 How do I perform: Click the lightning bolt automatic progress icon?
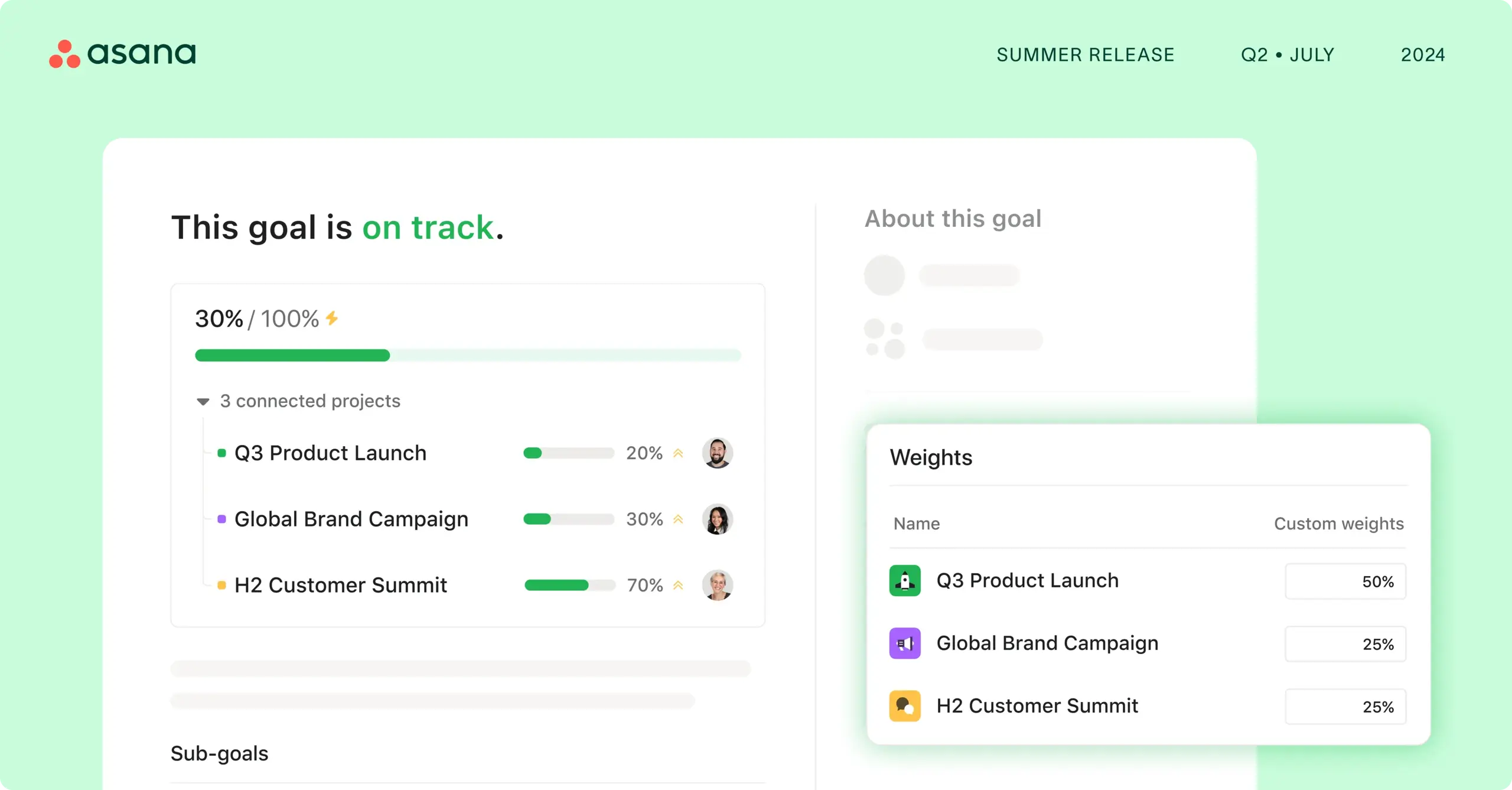(x=332, y=318)
